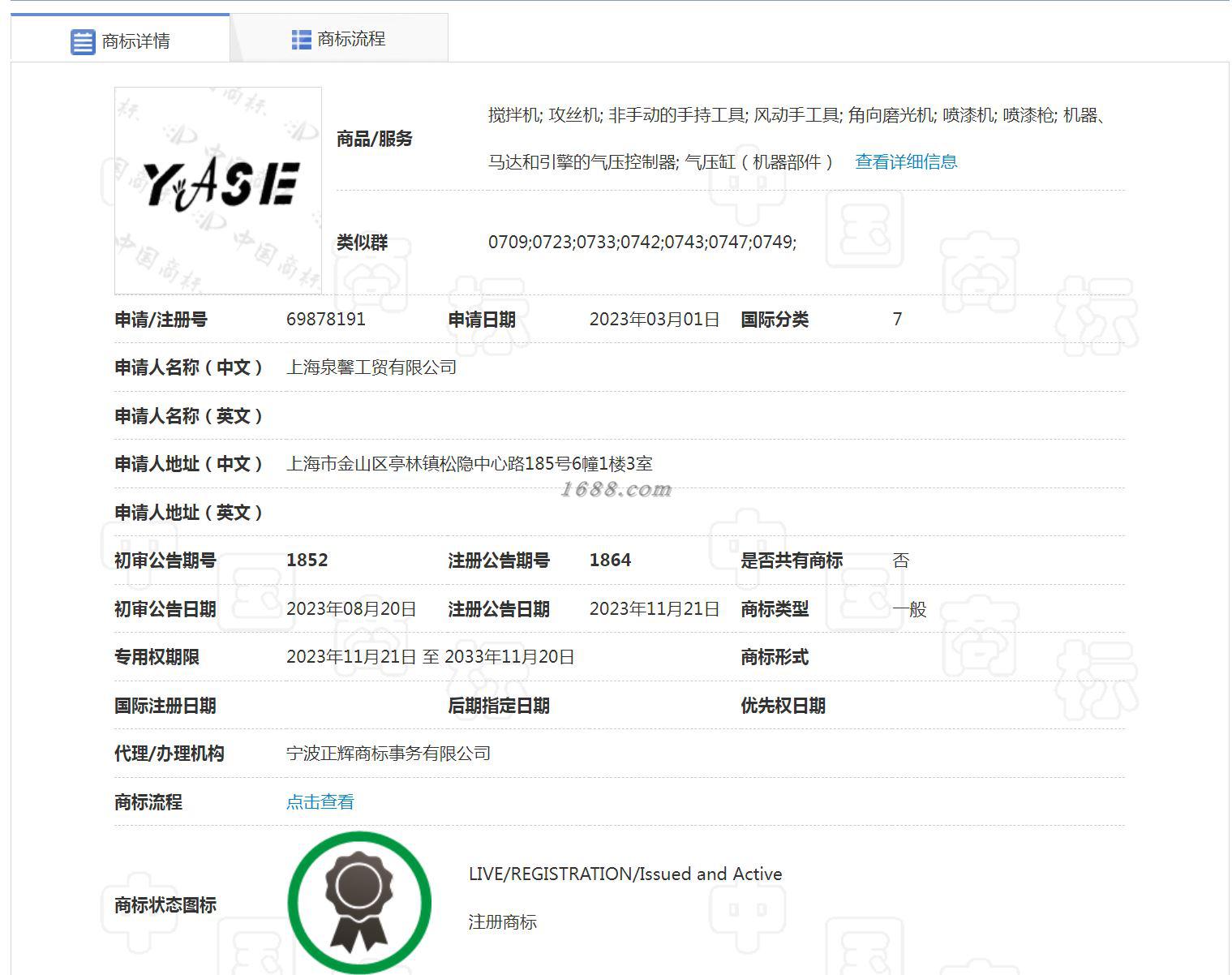Viewport: 1232px width, 975px height.
Task: Click preliminary announcement issue 1852
Action: (307, 560)
